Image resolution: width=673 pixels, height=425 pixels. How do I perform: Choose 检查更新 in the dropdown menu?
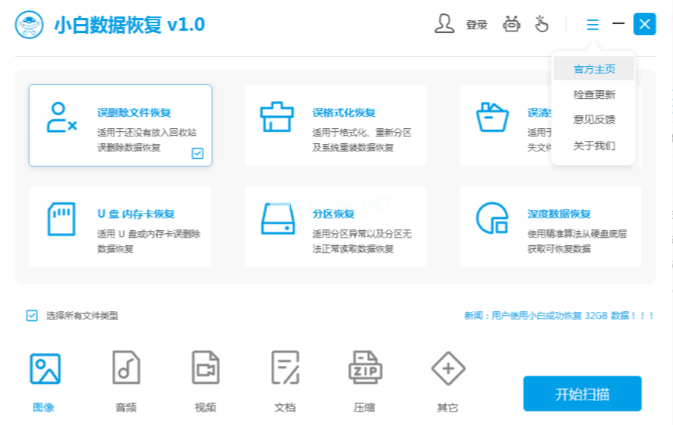[594, 95]
